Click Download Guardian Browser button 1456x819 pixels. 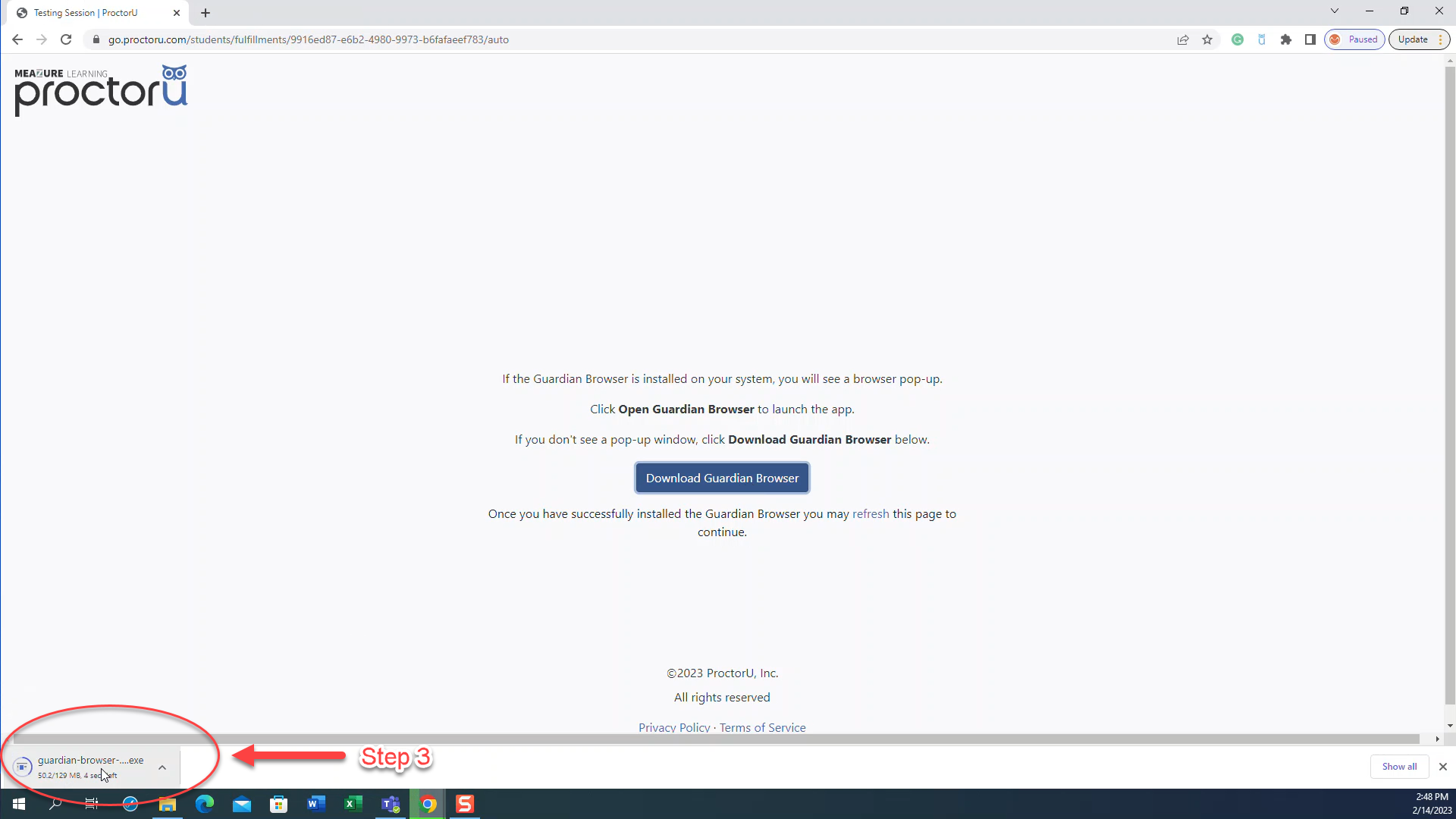pyautogui.click(x=722, y=478)
